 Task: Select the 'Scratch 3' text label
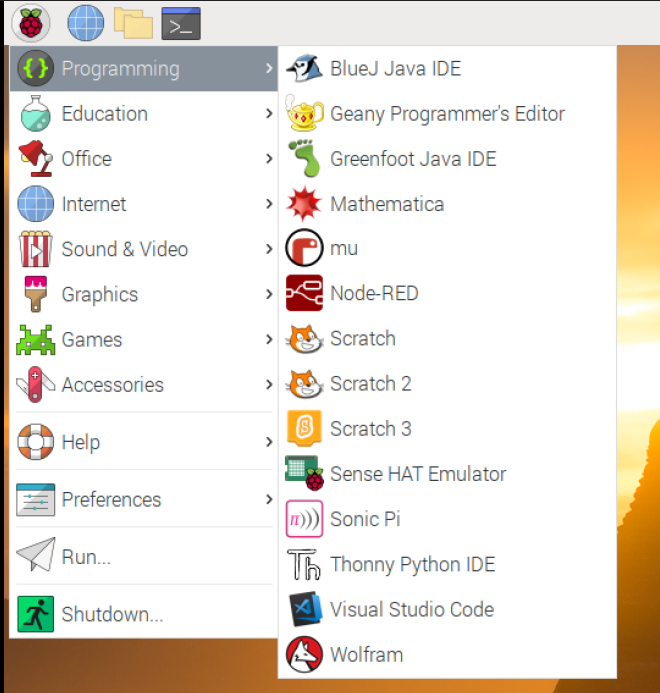click(371, 429)
